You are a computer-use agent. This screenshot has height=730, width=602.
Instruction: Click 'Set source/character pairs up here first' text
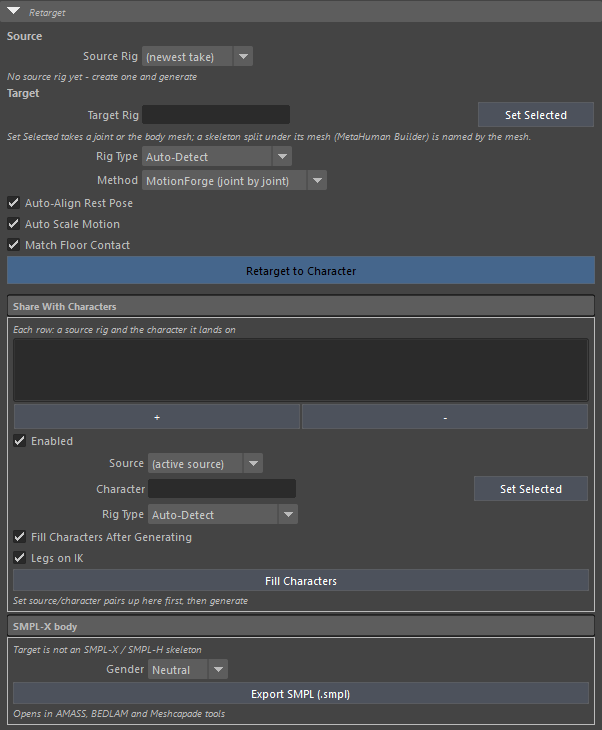(130, 601)
